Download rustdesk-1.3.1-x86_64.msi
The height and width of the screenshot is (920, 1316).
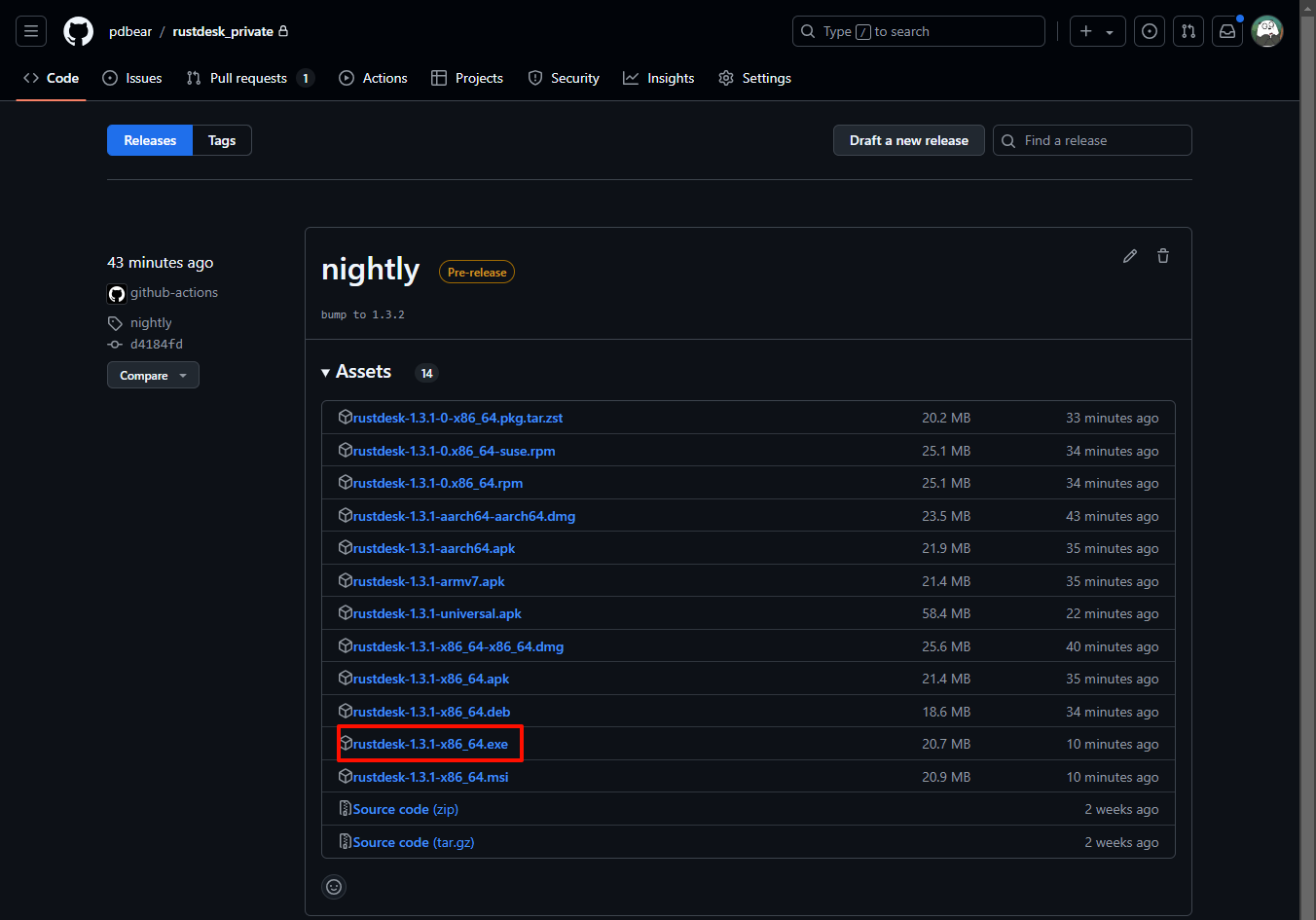(x=430, y=777)
